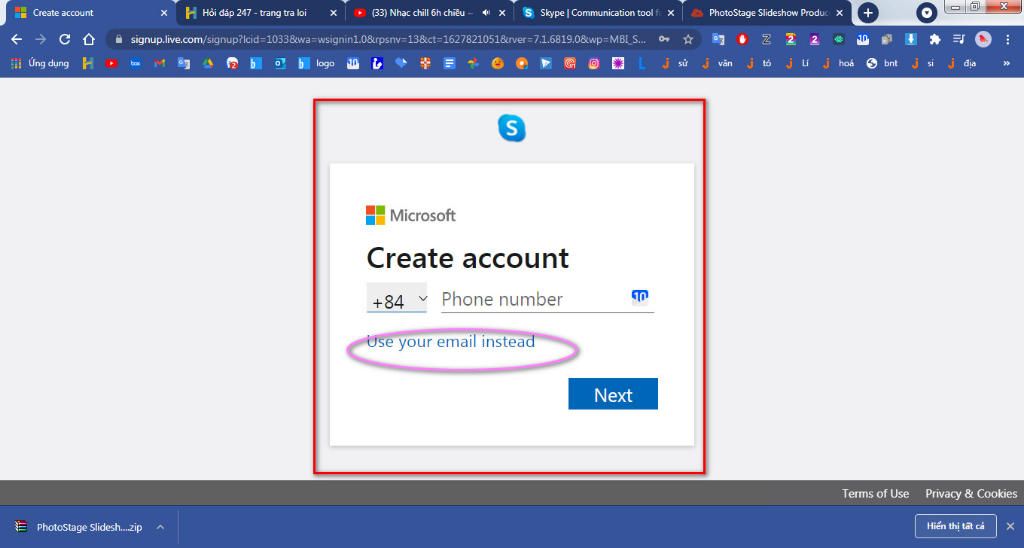Open the blue download arrow extension

[x=911, y=40]
